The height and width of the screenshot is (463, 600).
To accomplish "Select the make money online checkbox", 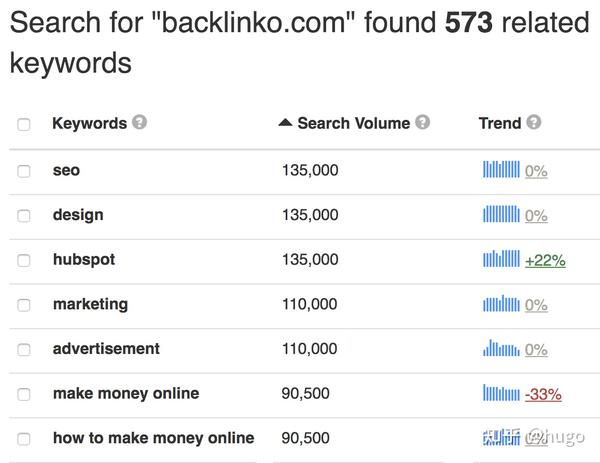I will [24, 394].
